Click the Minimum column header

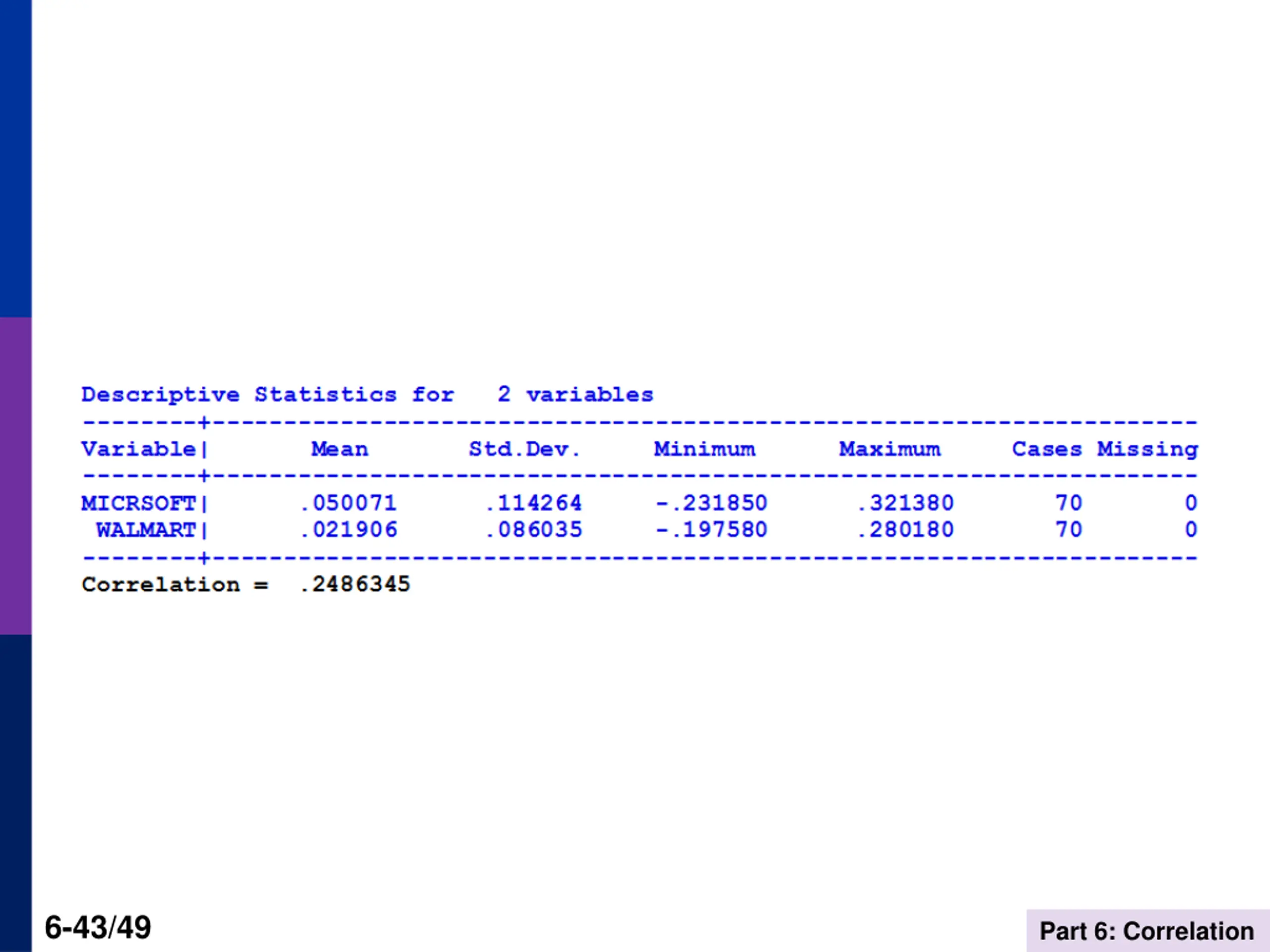coord(704,449)
